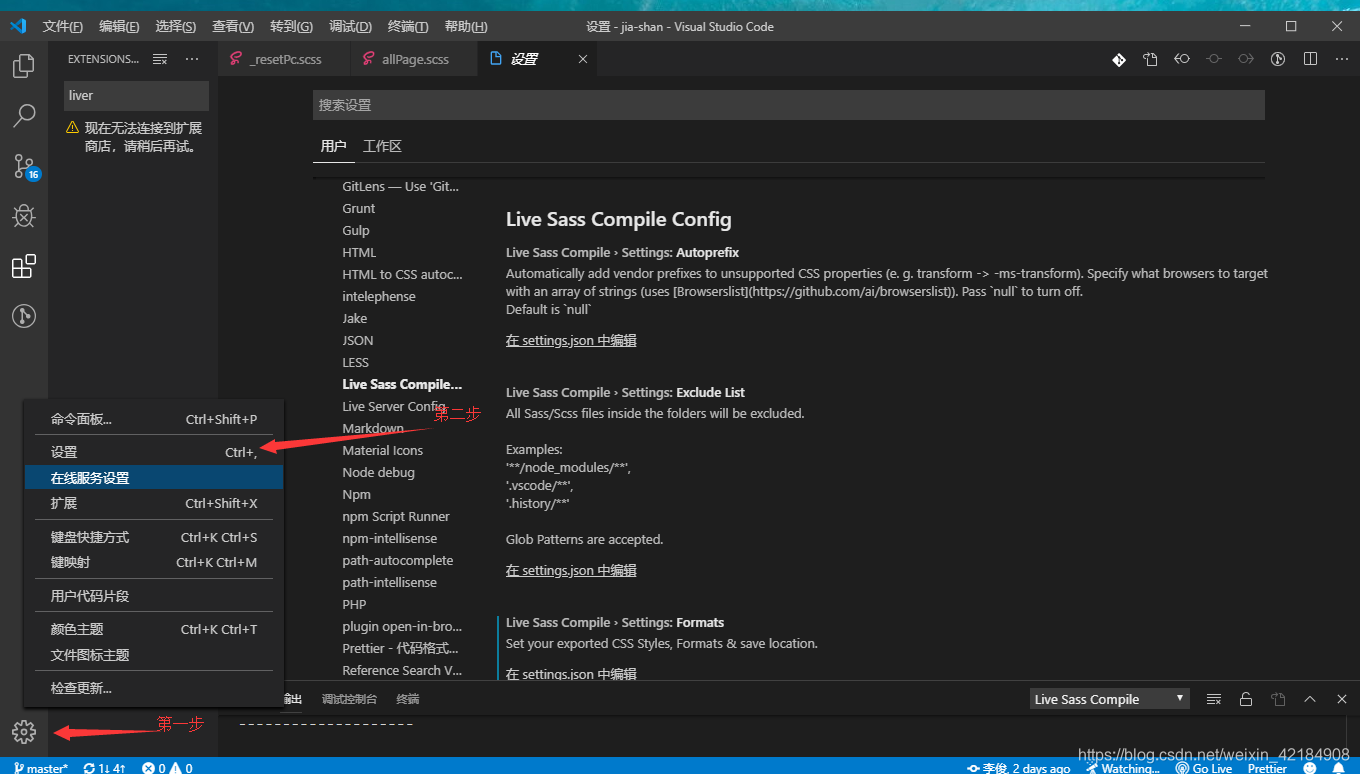Select npm Script Runner in settings tree
The height and width of the screenshot is (774, 1360).
tap(396, 516)
